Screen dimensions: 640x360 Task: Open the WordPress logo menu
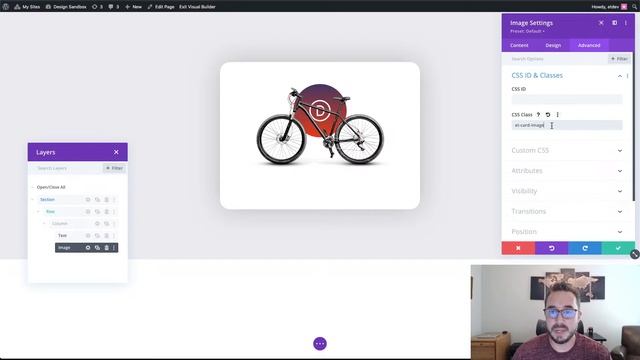[x=6, y=7]
